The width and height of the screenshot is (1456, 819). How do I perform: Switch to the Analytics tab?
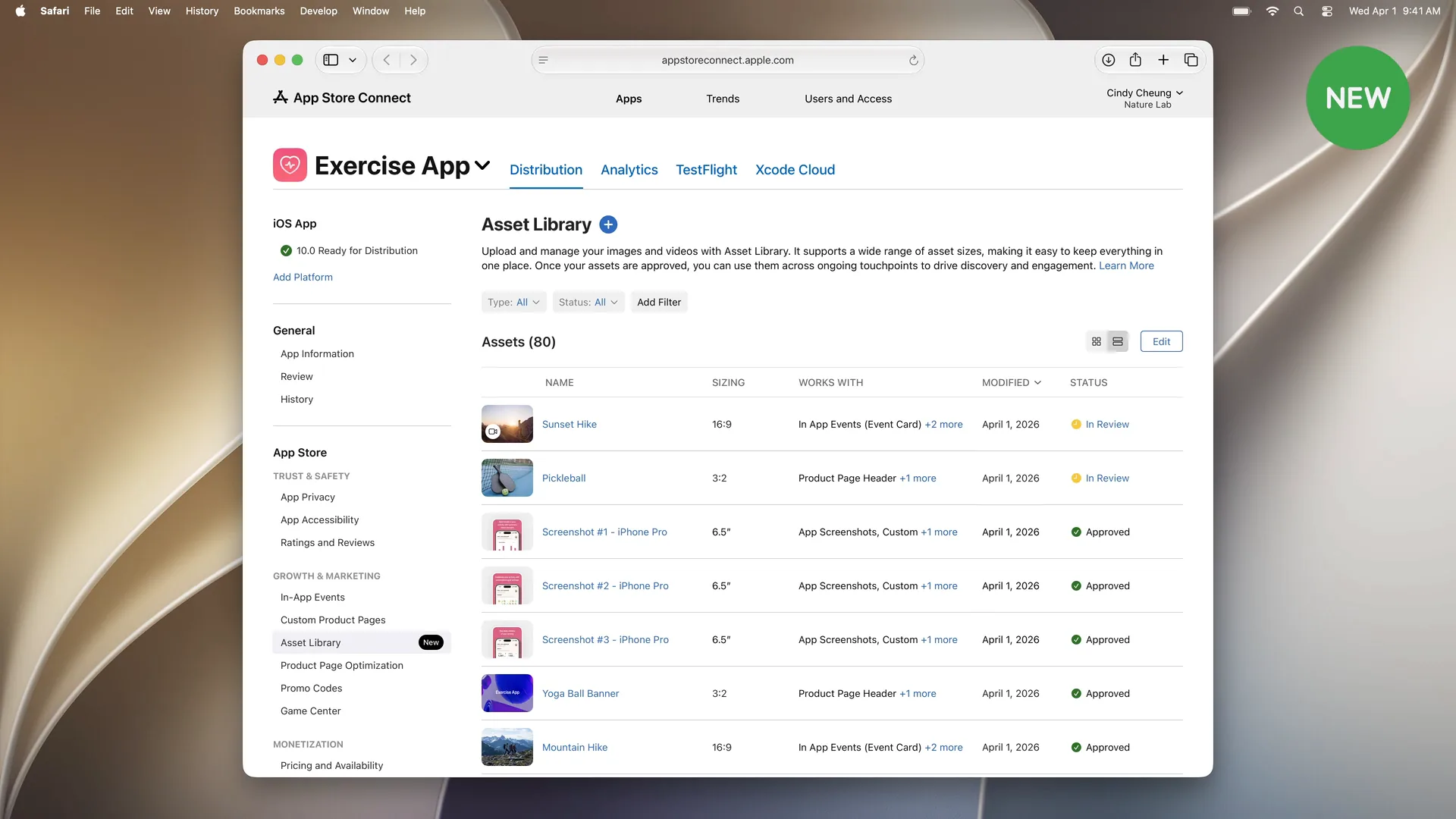629,170
